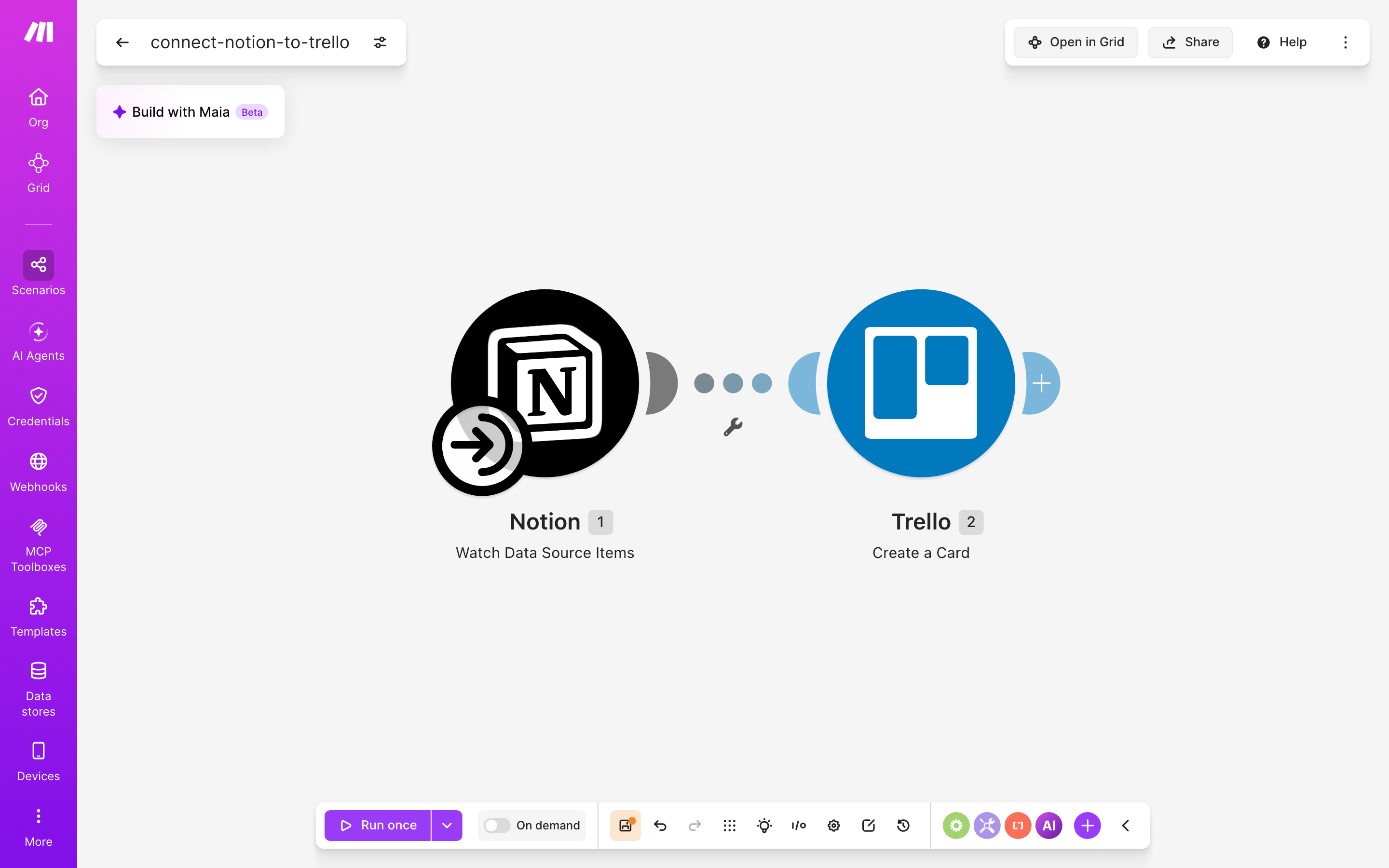The width and height of the screenshot is (1389, 868).
Task: Go back with the arrow button
Action: click(122, 42)
